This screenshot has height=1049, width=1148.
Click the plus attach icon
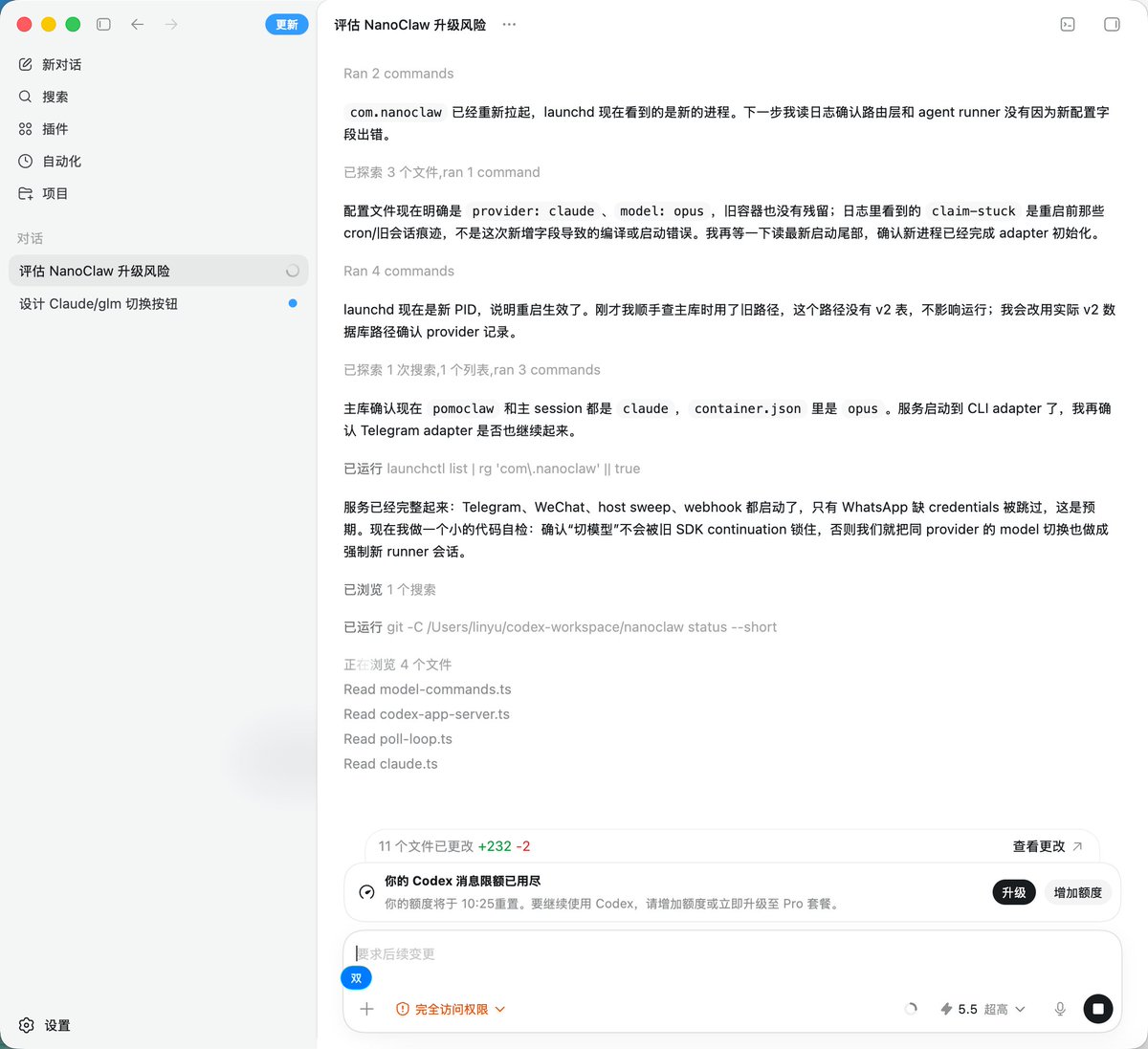366,1009
